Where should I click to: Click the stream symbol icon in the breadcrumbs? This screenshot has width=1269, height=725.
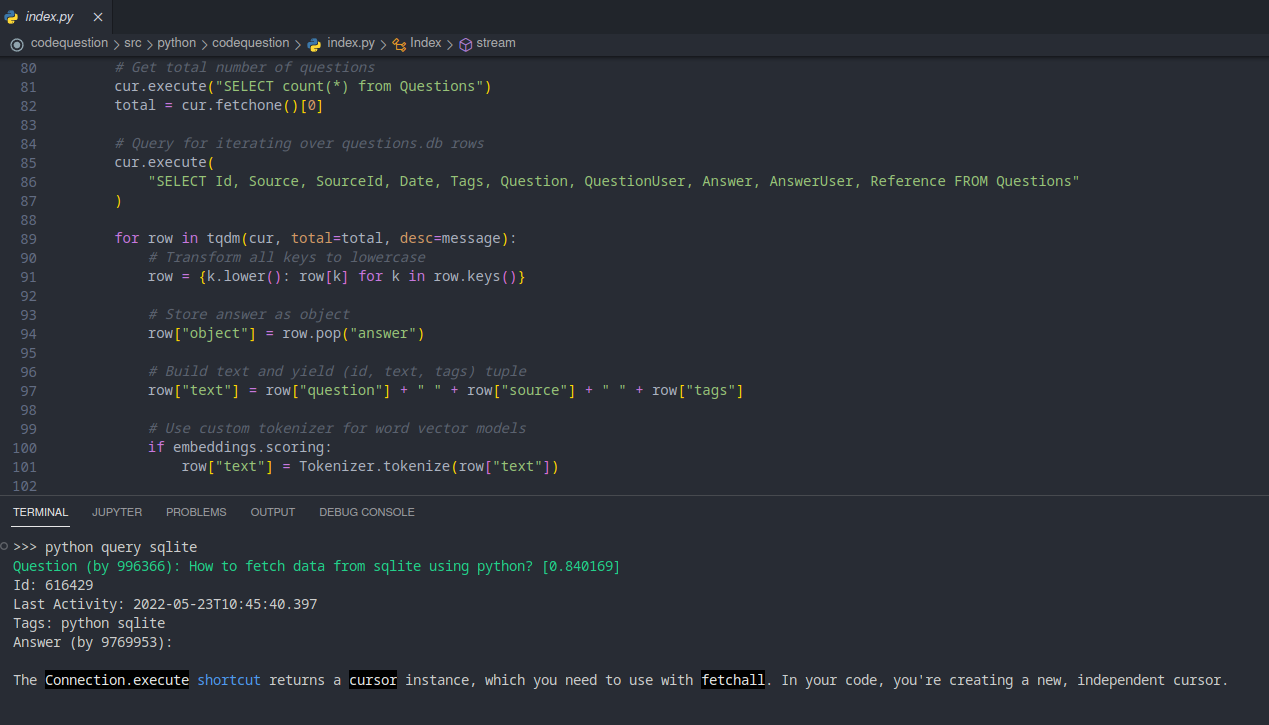tap(465, 43)
